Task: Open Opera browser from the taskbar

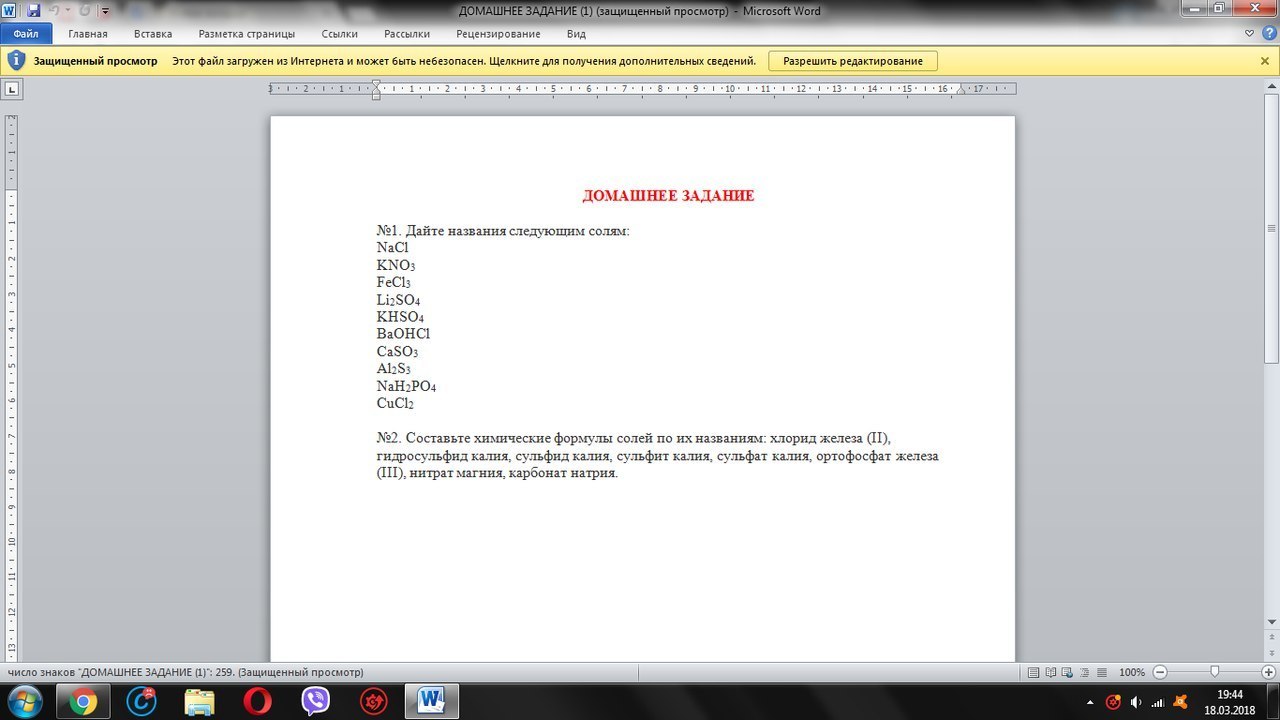Action: tap(257, 701)
